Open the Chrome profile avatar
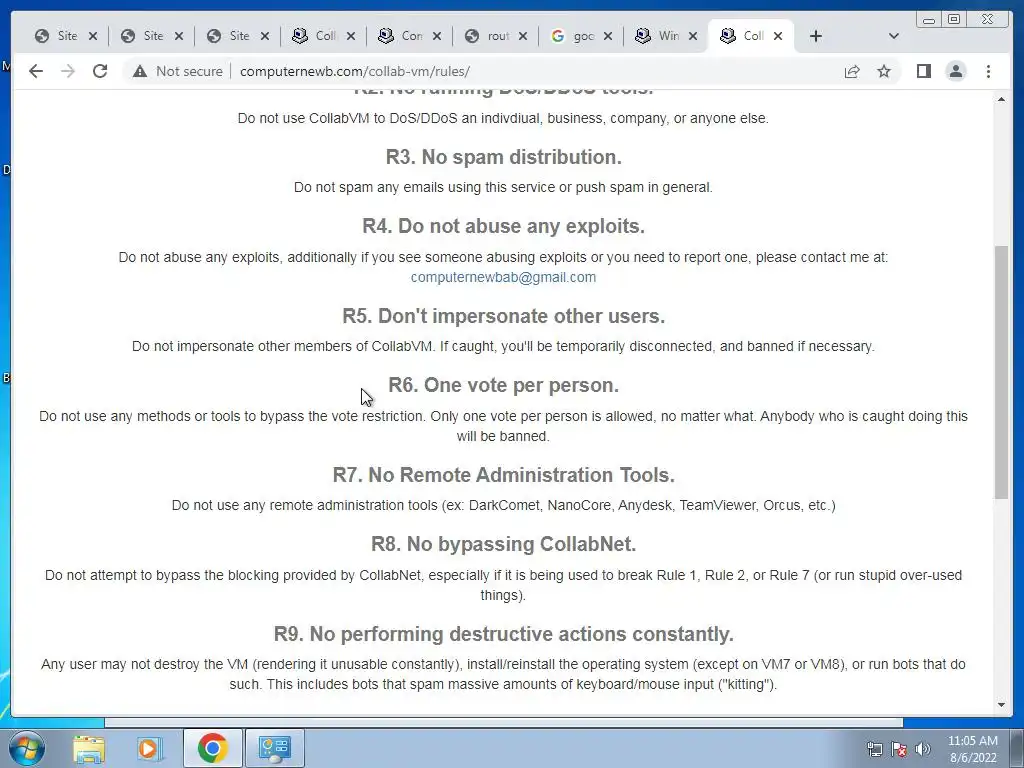 [x=956, y=71]
